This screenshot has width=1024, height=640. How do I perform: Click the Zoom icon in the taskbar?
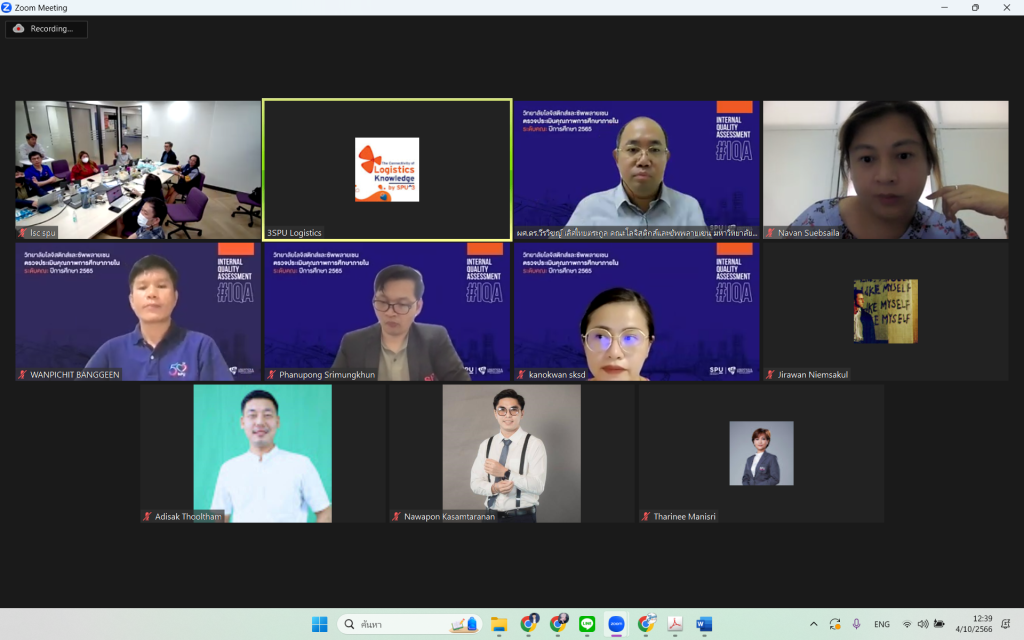click(616, 624)
